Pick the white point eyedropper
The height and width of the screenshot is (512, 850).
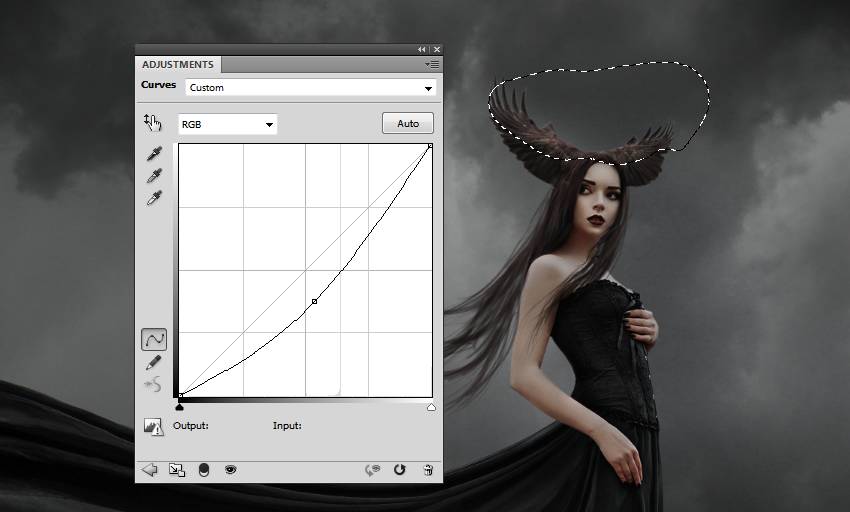pos(154,198)
